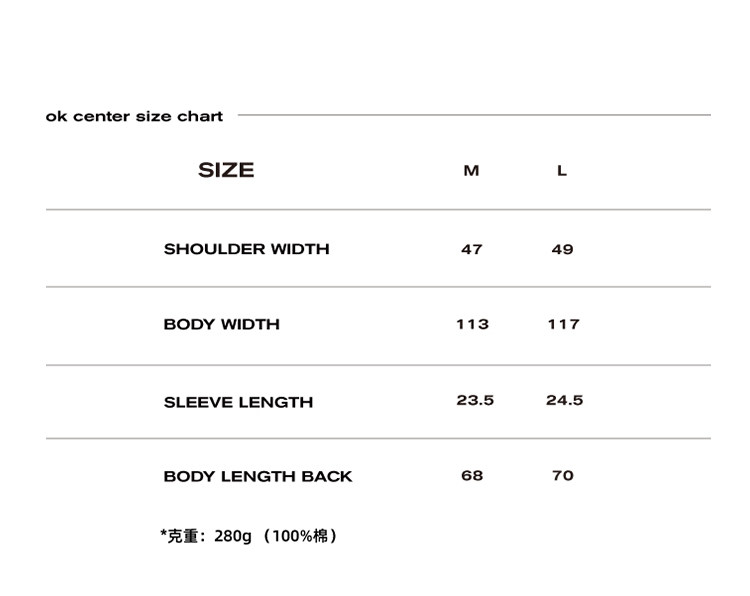750x596 pixels.
Task: Click the 'ok center size chart' title
Action: pos(134,116)
